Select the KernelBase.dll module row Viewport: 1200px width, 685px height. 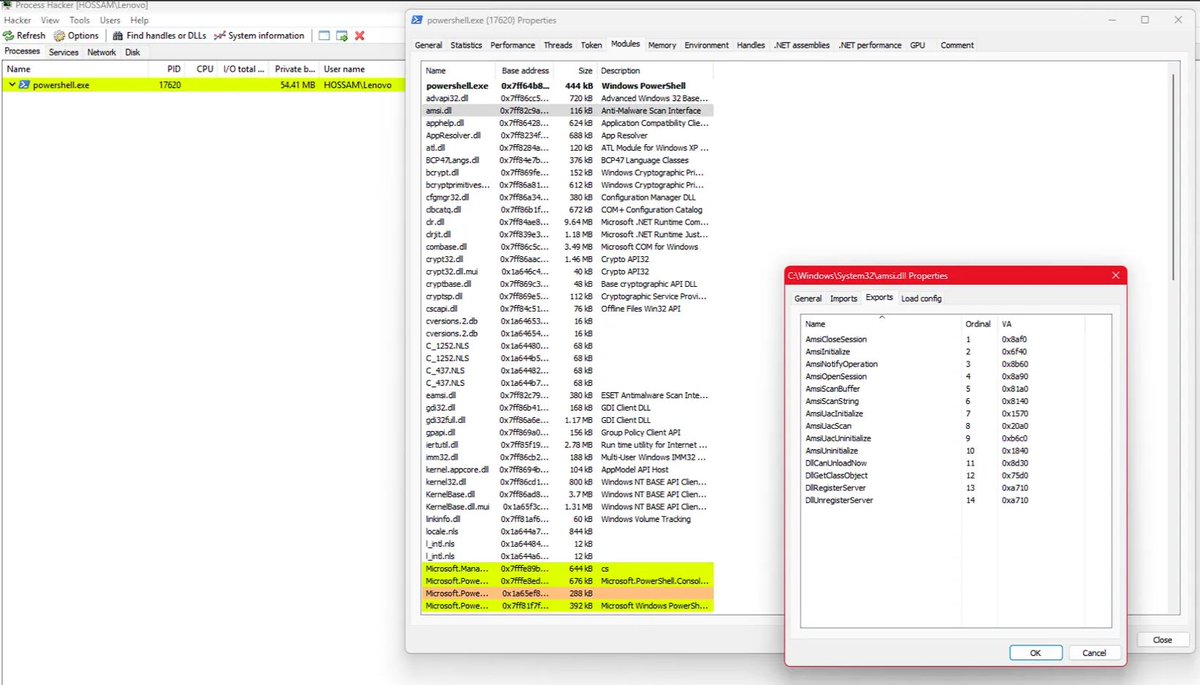point(567,494)
